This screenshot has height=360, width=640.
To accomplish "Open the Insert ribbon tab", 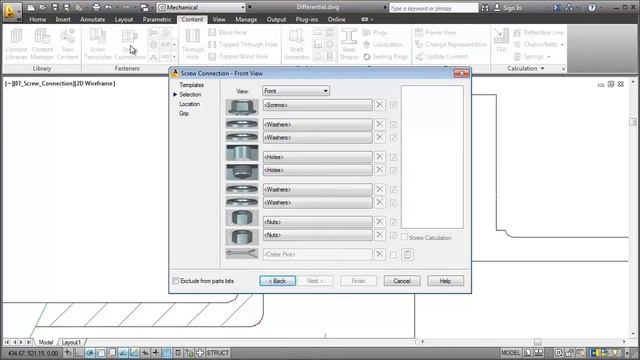I will point(63,19).
